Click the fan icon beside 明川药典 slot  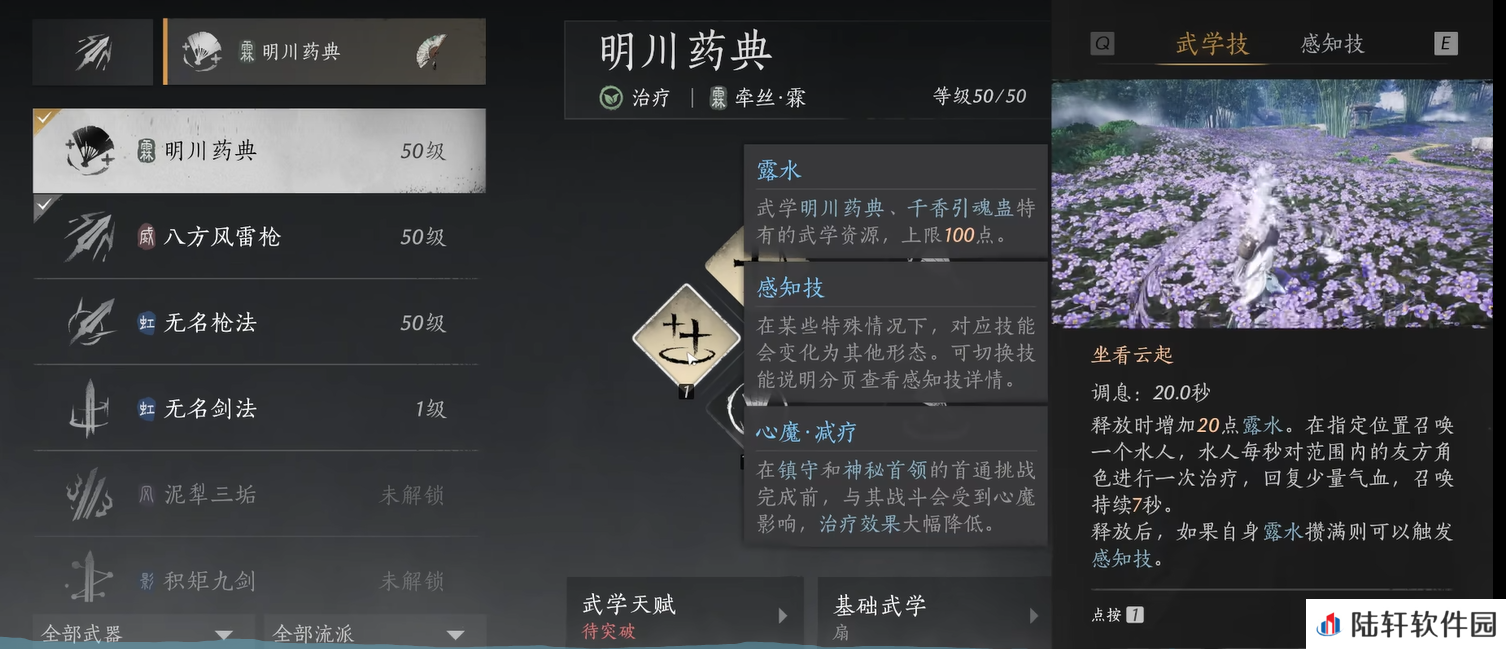coord(431,51)
